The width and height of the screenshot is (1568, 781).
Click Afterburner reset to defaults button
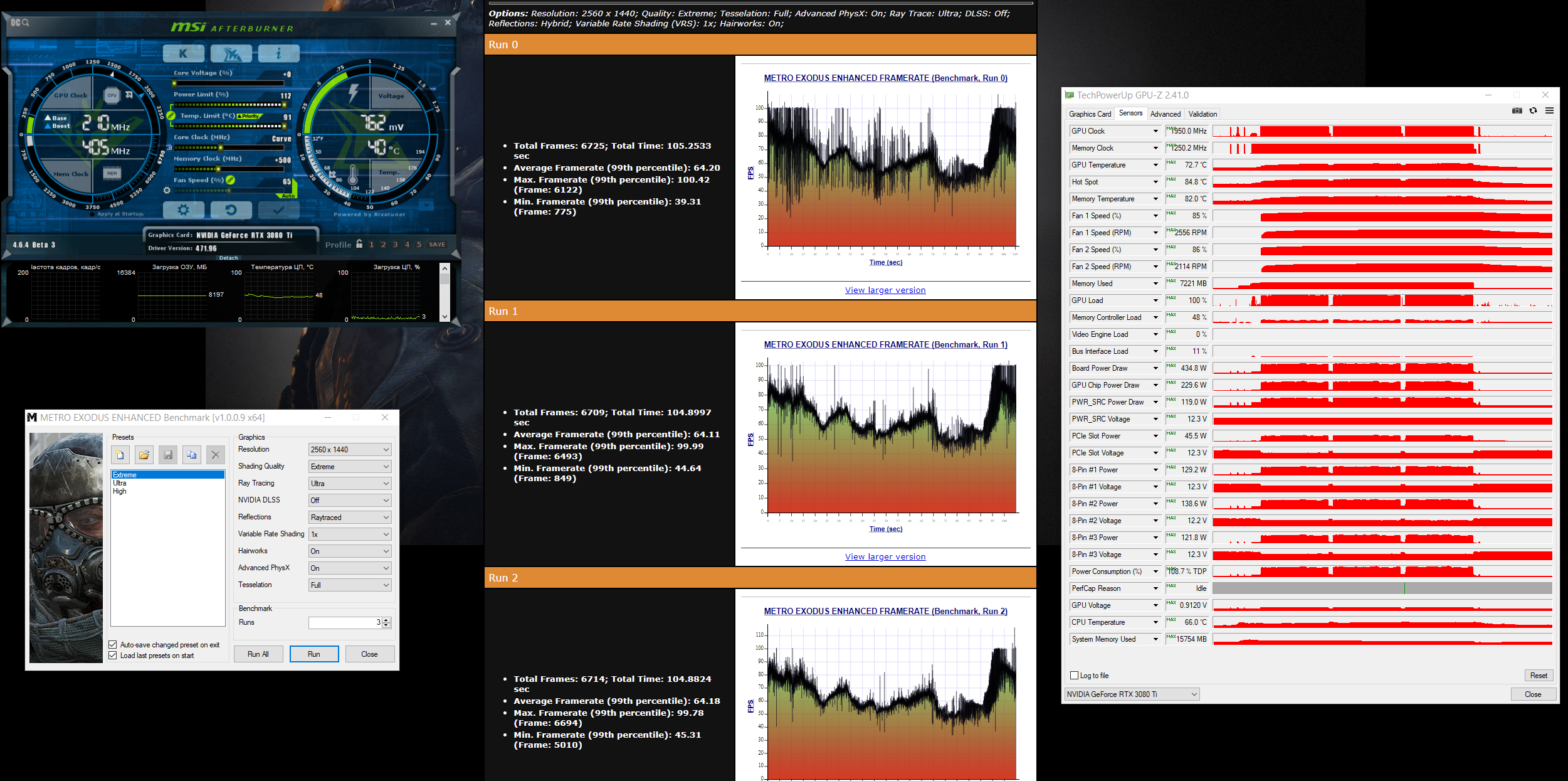click(x=231, y=210)
